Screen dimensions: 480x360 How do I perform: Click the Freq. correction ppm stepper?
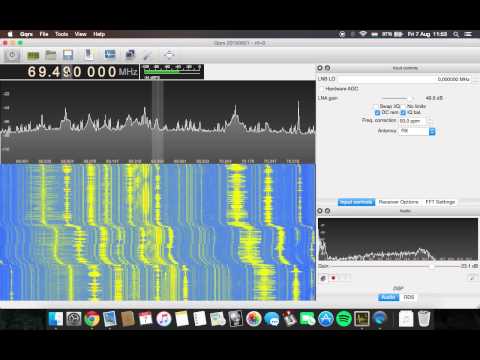(429, 121)
